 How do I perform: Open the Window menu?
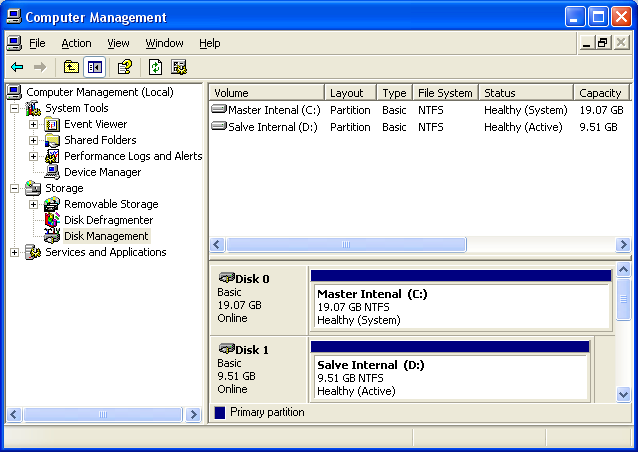(x=164, y=43)
